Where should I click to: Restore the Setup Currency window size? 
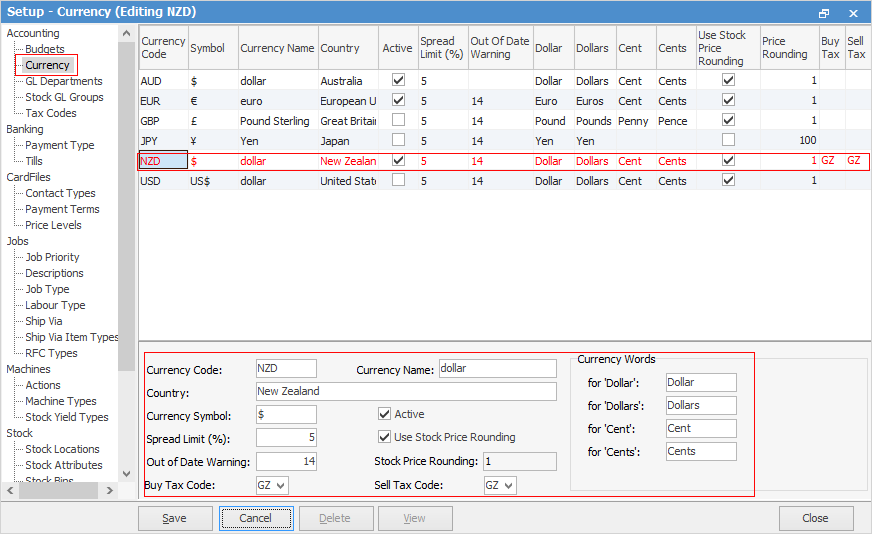[x=824, y=12]
